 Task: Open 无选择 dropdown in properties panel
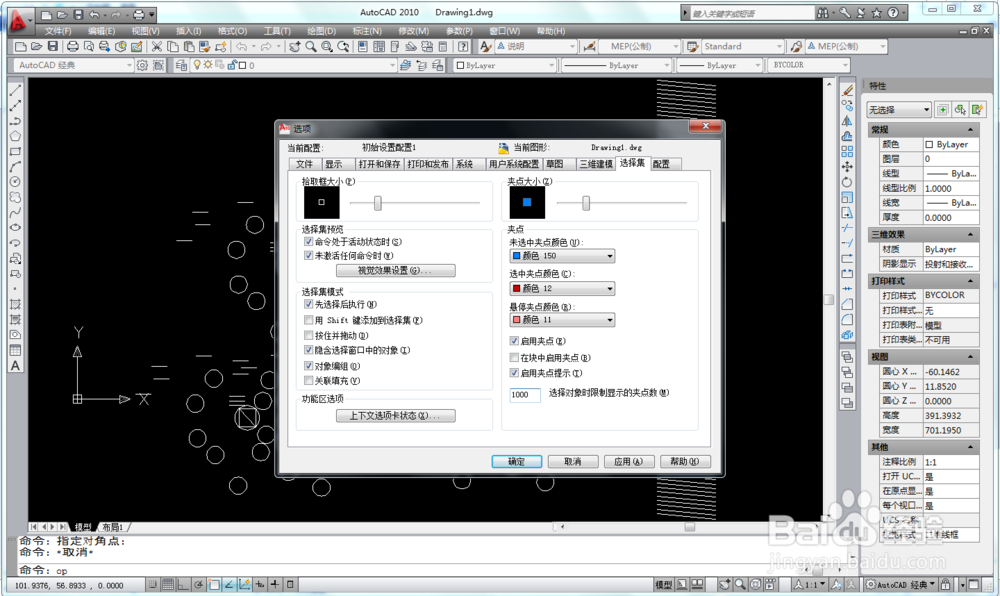coord(899,110)
